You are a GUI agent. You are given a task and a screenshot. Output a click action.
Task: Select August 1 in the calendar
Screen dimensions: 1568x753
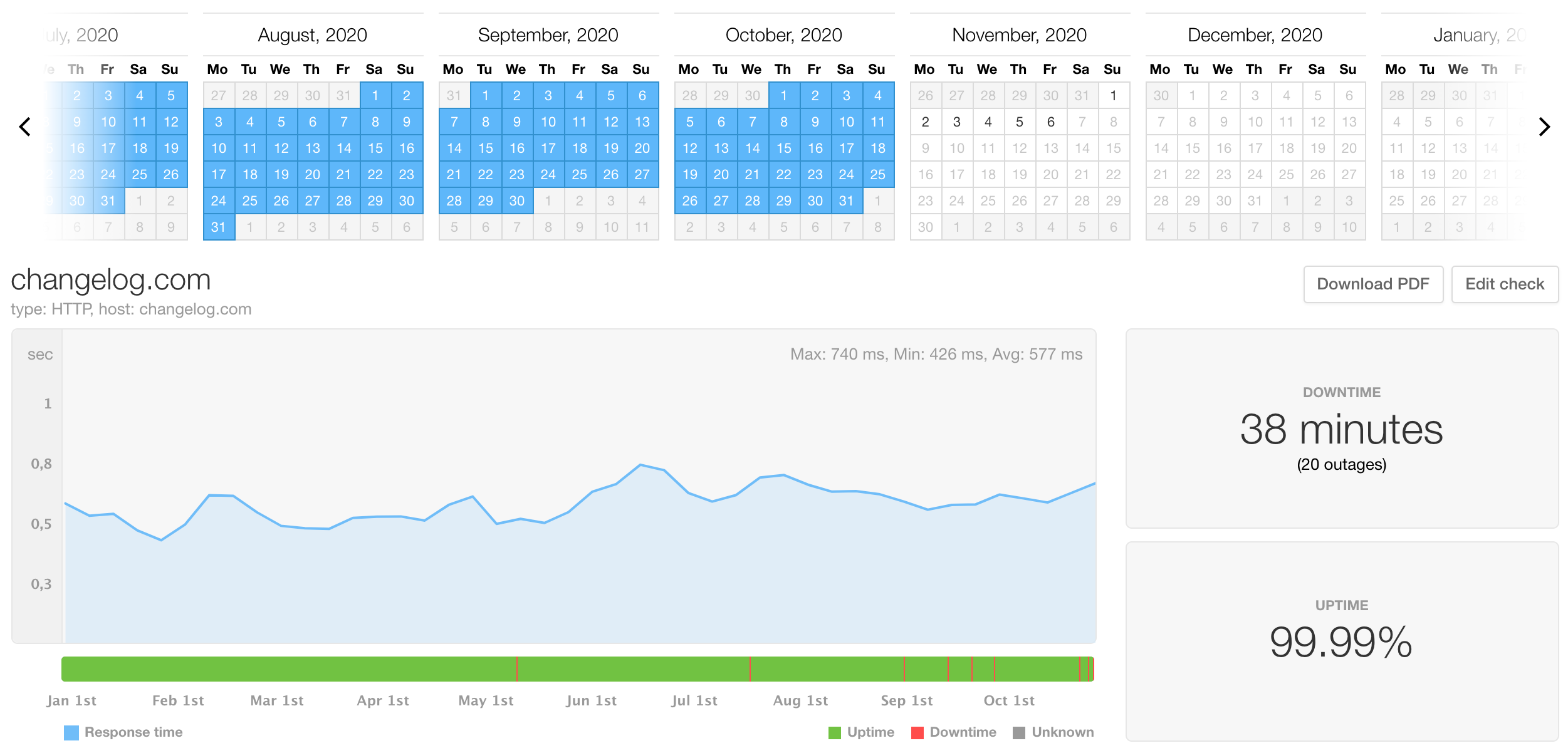pos(375,95)
